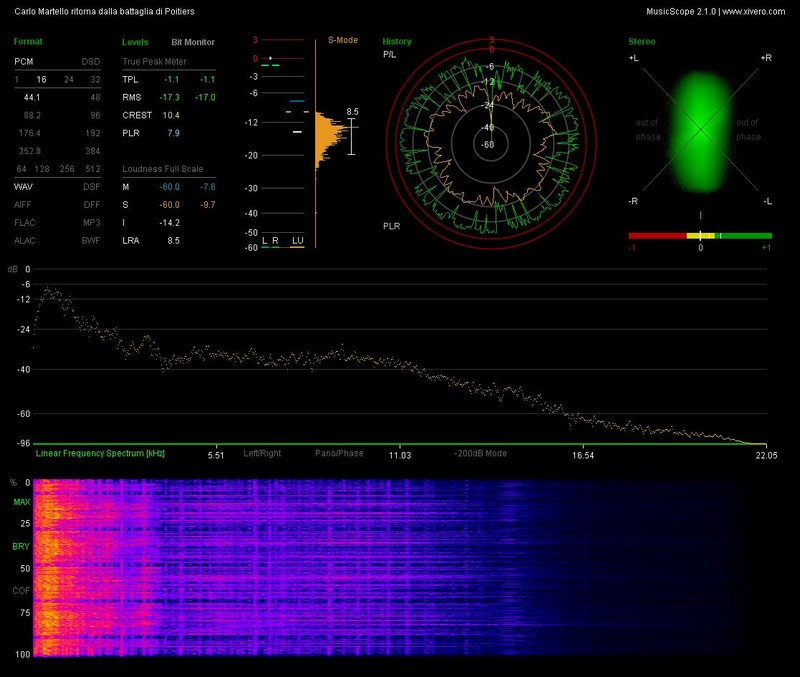Click the P/L label above the radar
The height and width of the screenshot is (677, 800).
[x=389, y=55]
